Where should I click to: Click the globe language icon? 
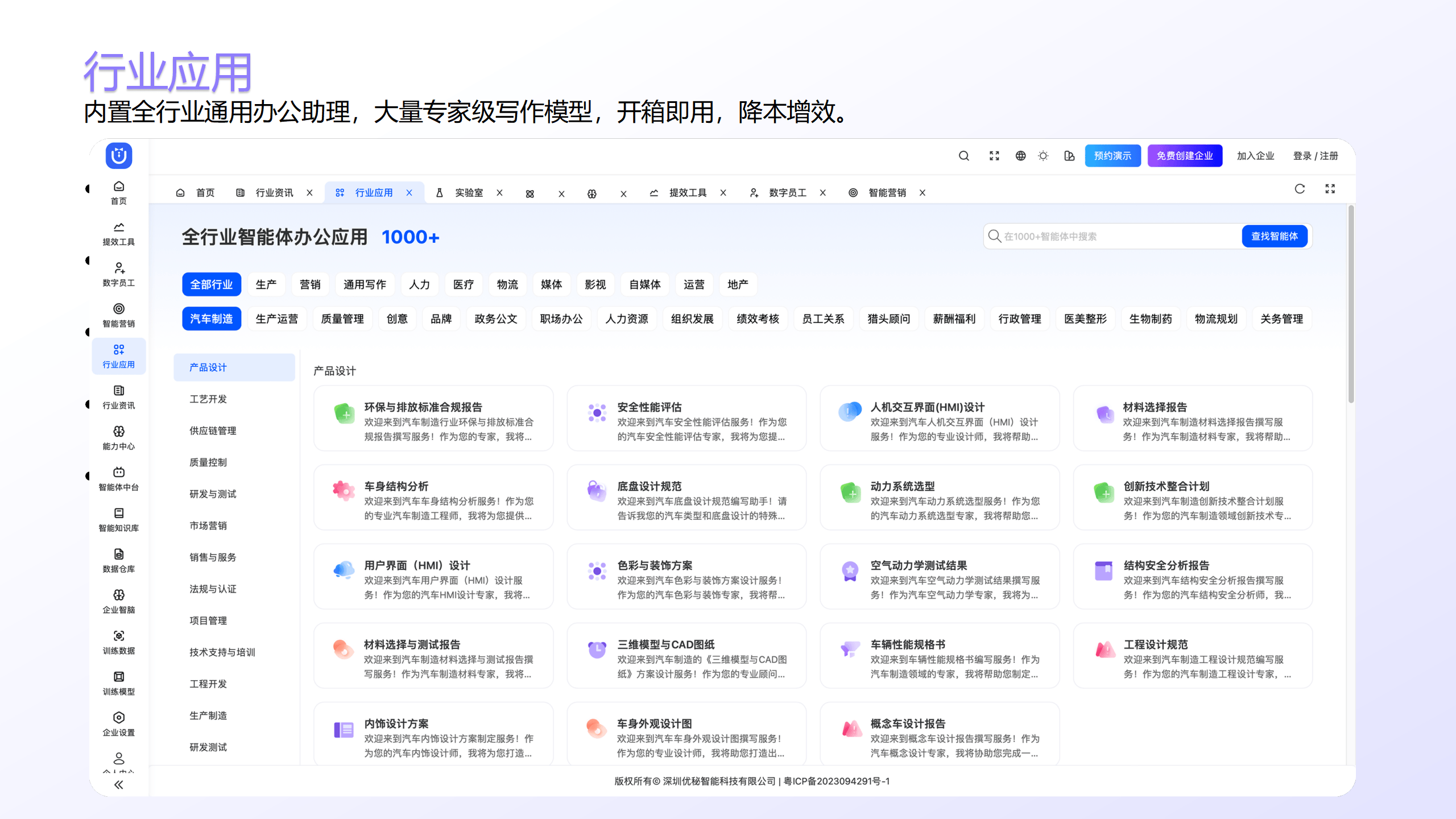1020,156
